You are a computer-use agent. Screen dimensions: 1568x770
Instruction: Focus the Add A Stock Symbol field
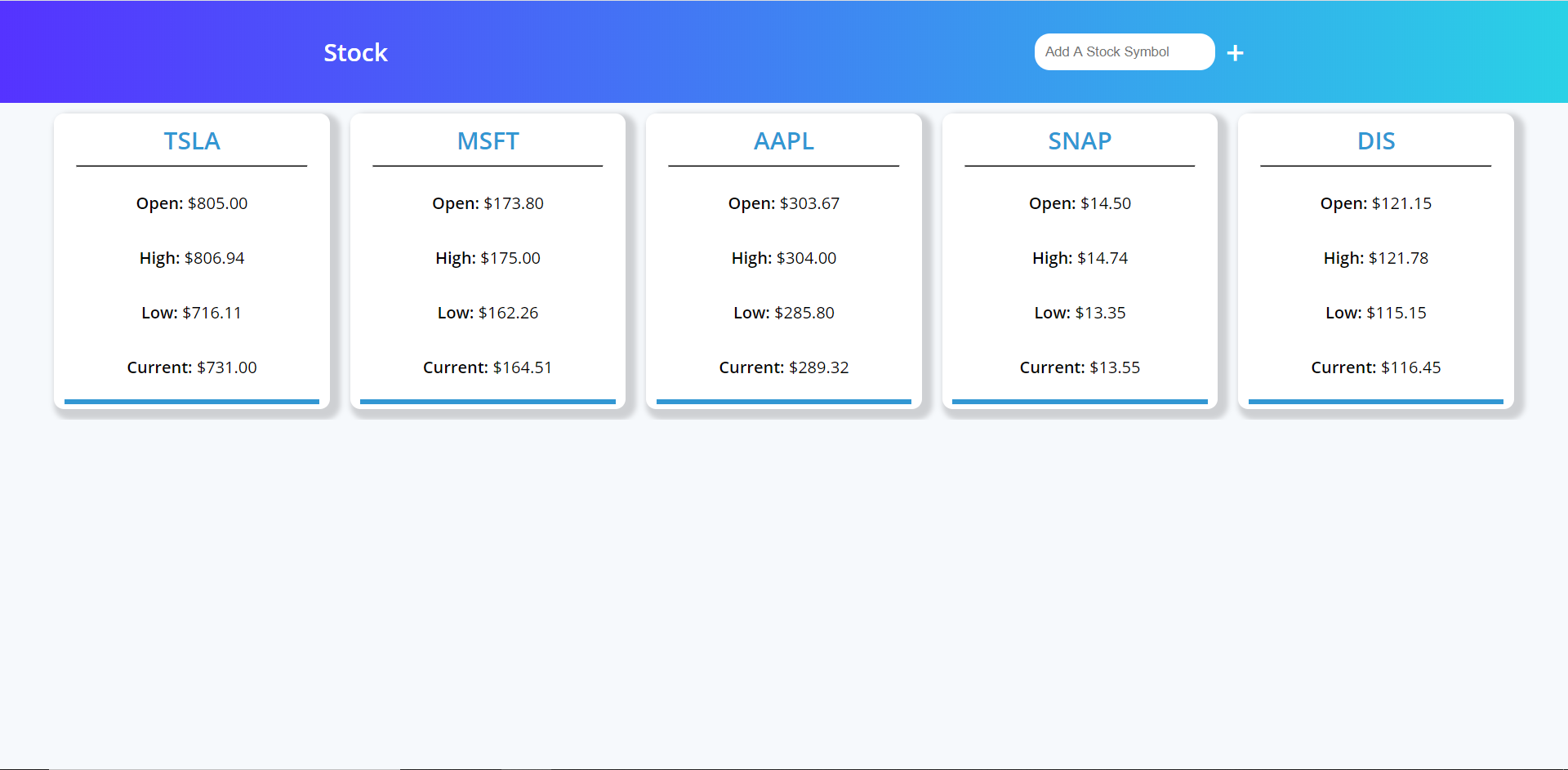[1125, 51]
